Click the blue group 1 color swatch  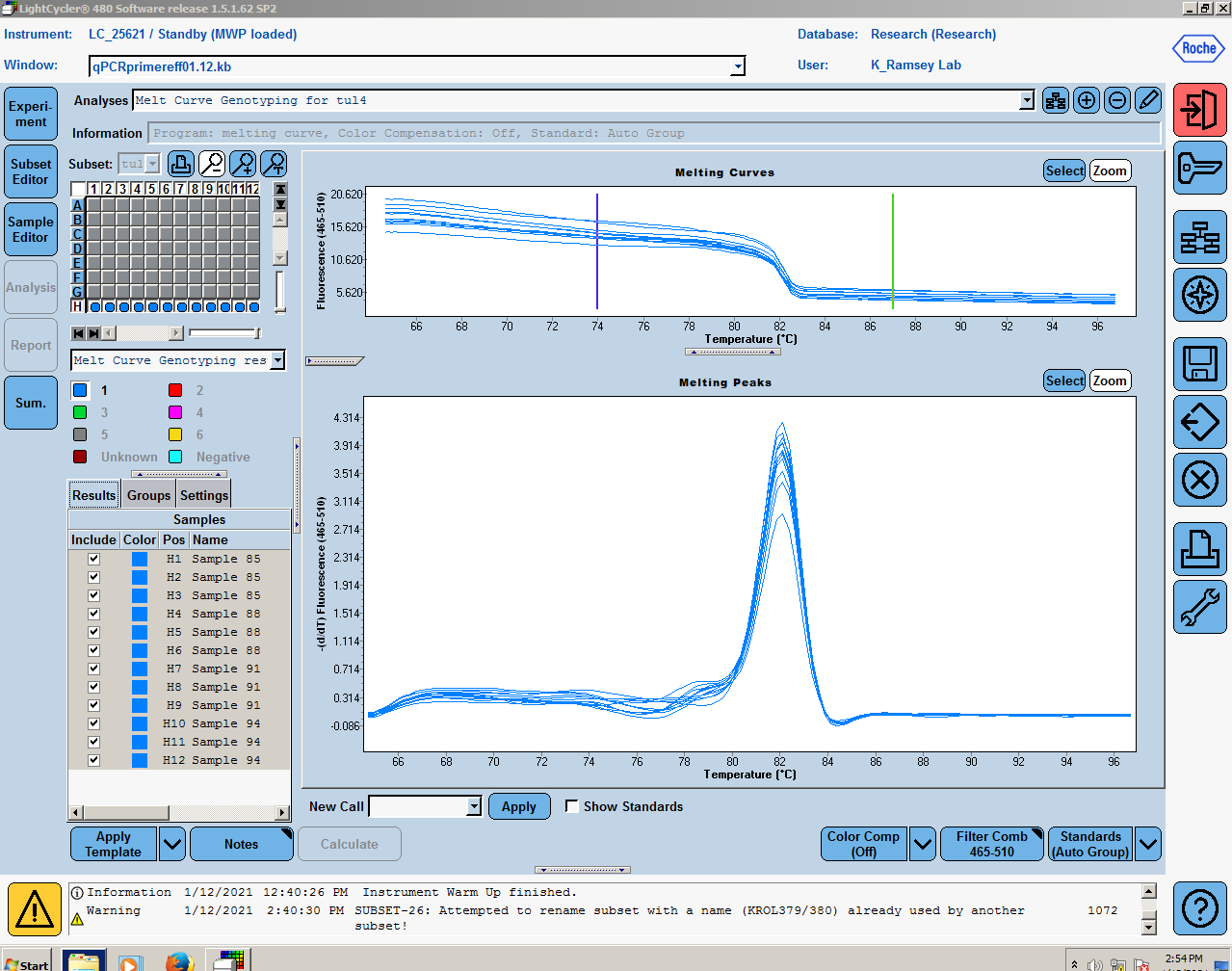tap(81, 390)
